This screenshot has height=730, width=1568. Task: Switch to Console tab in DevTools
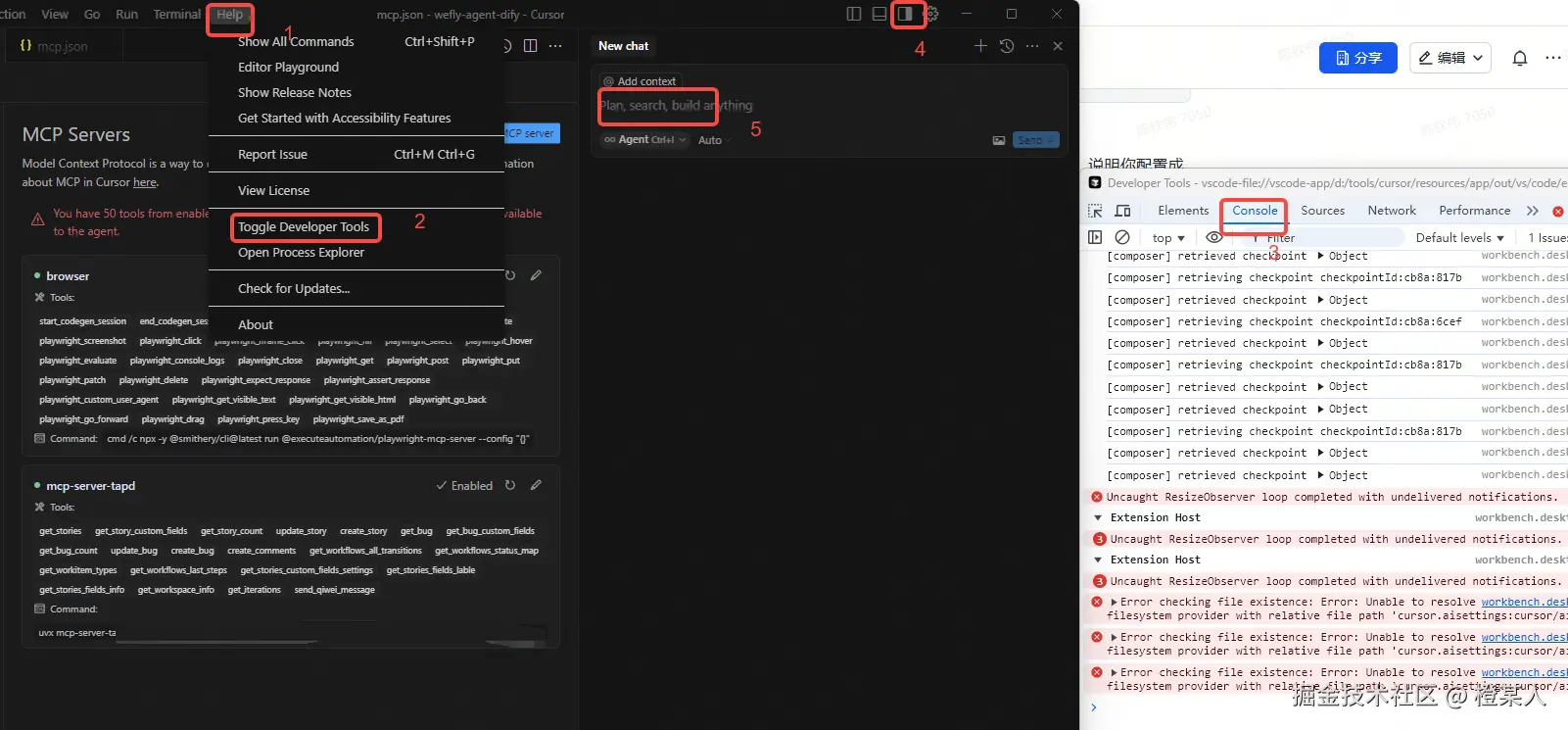(1255, 211)
